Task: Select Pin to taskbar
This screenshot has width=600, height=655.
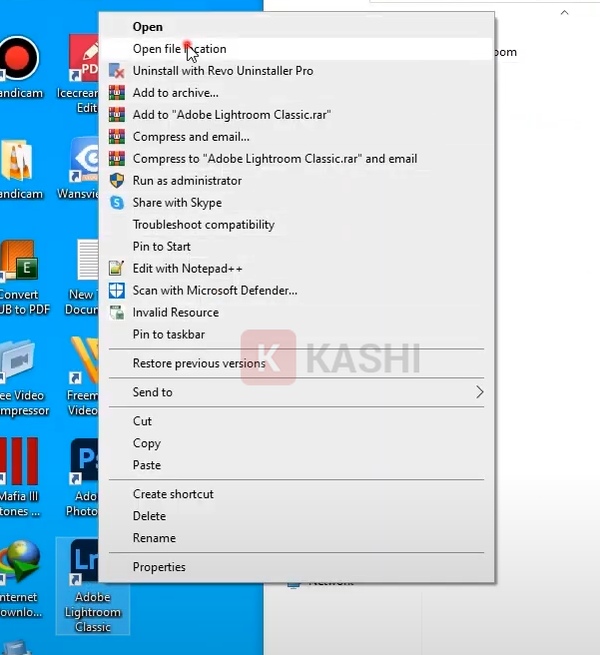Action: coord(169,335)
